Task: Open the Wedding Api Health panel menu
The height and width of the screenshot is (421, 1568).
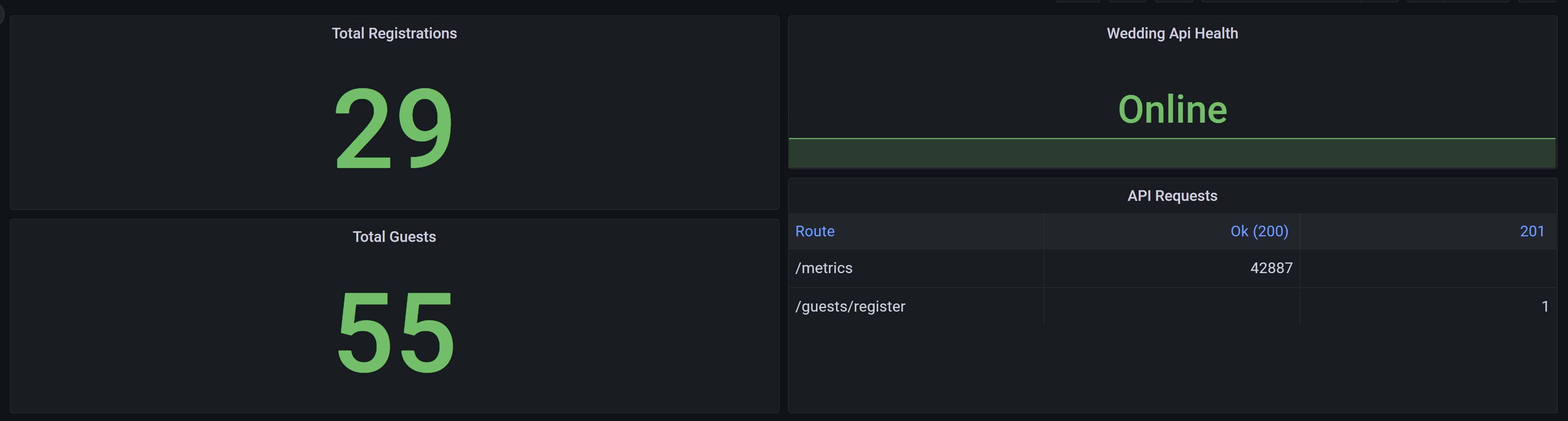Action: coord(1172,33)
